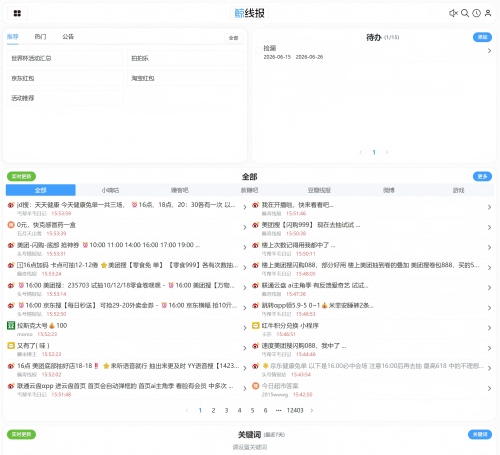
Task: Expand the '0元' post chevron
Action: pyautogui.click(x=245, y=227)
